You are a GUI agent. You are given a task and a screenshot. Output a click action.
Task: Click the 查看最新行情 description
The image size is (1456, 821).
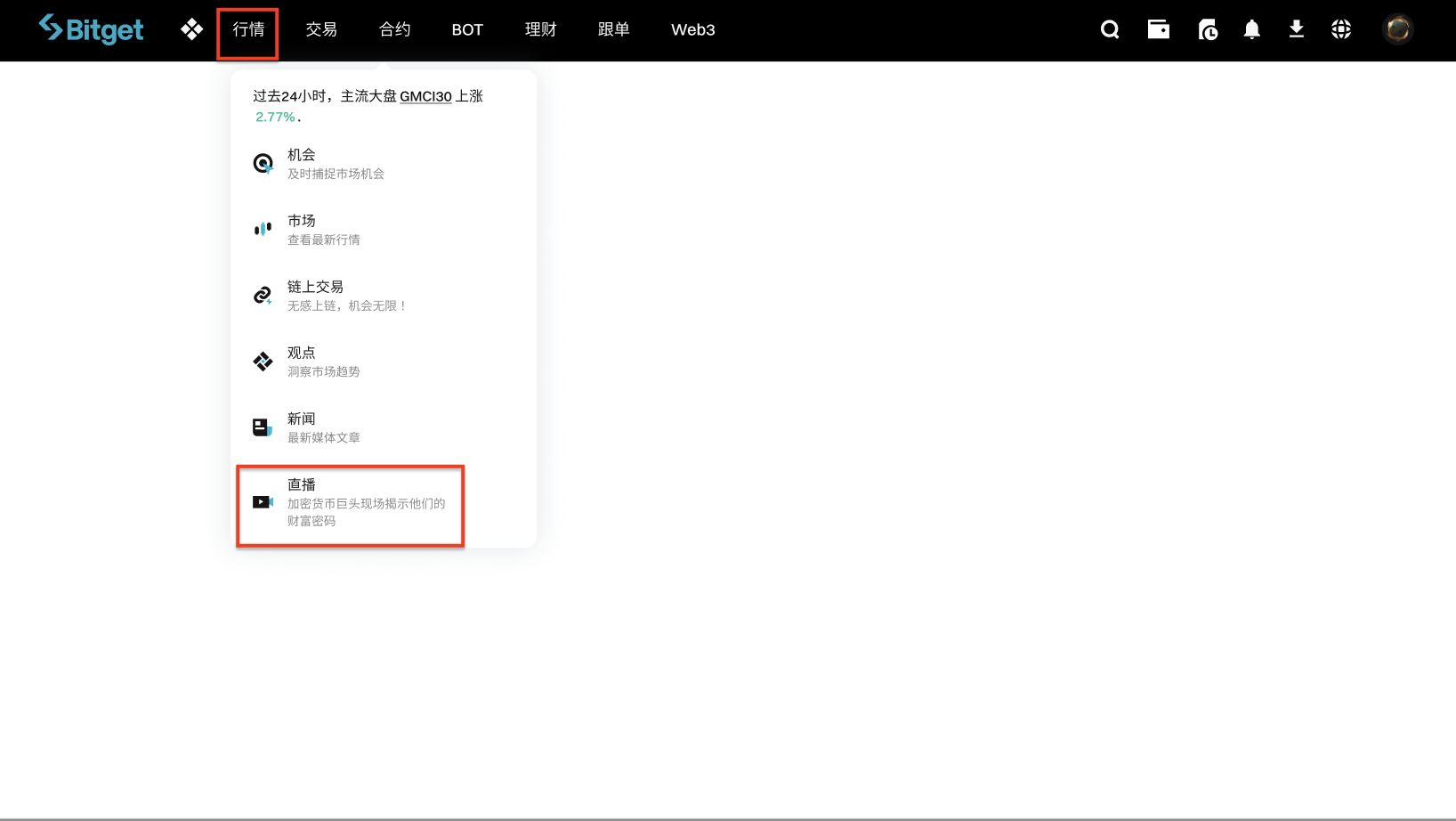pyautogui.click(x=324, y=240)
